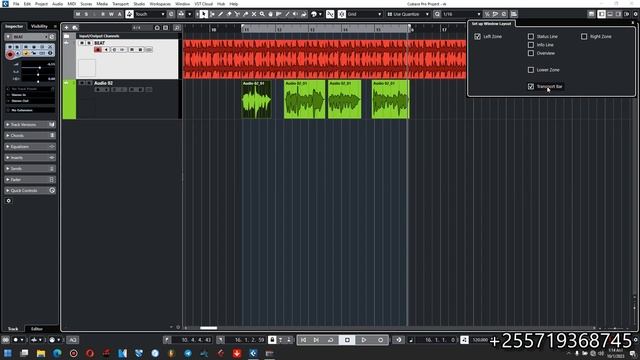Expand the Equalizers inspector section

[x=30, y=147]
